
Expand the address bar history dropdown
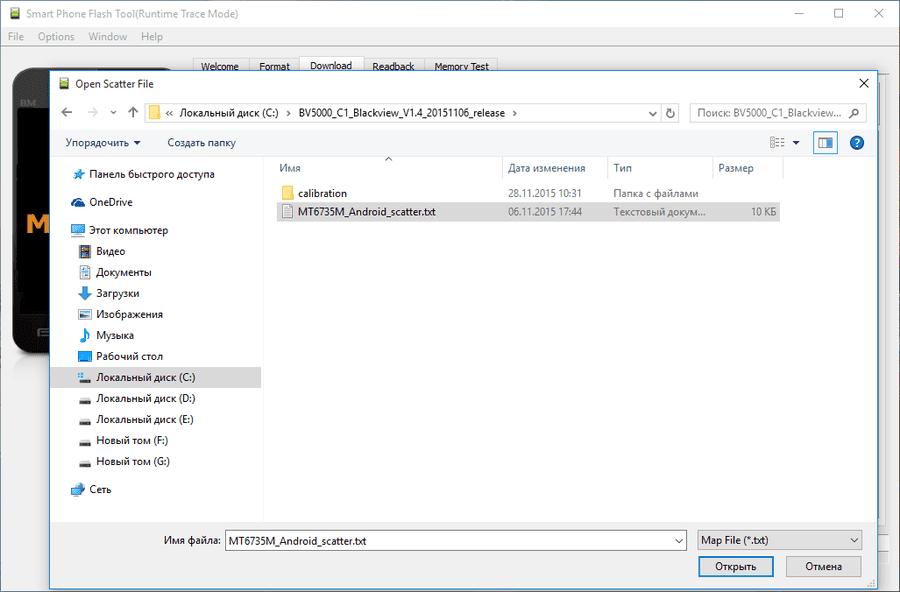click(653, 113)
